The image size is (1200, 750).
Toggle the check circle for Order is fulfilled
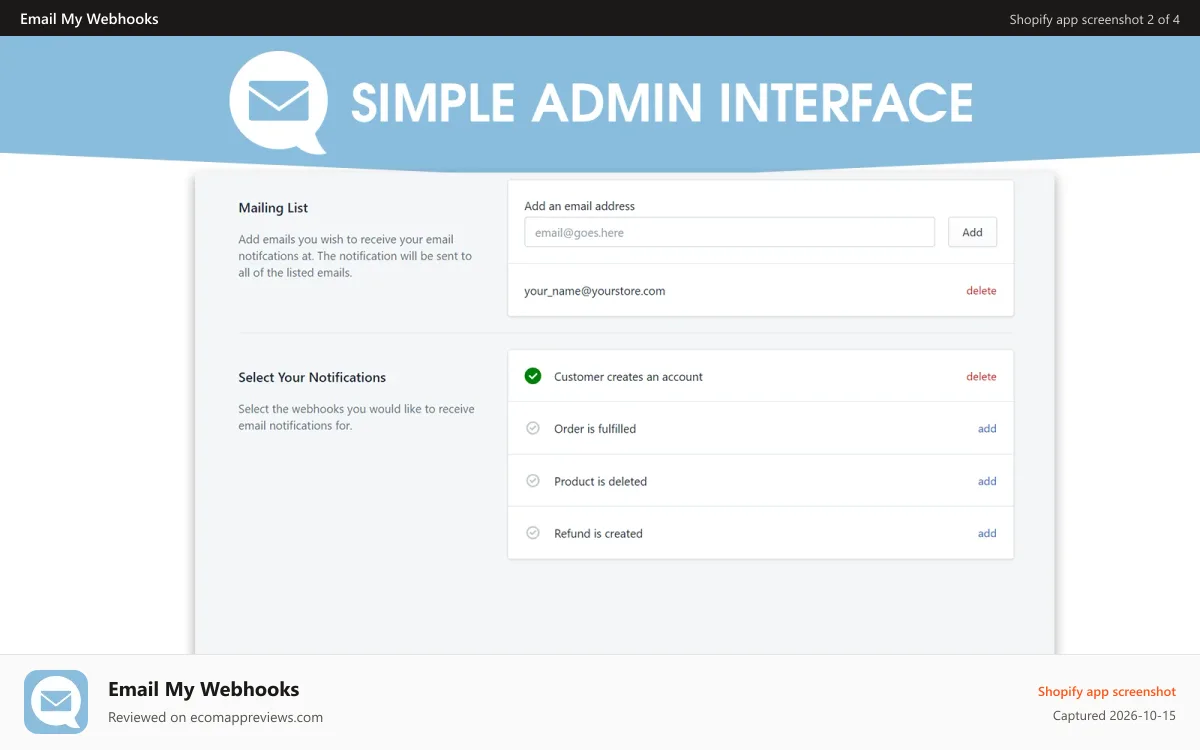[533, 428]
